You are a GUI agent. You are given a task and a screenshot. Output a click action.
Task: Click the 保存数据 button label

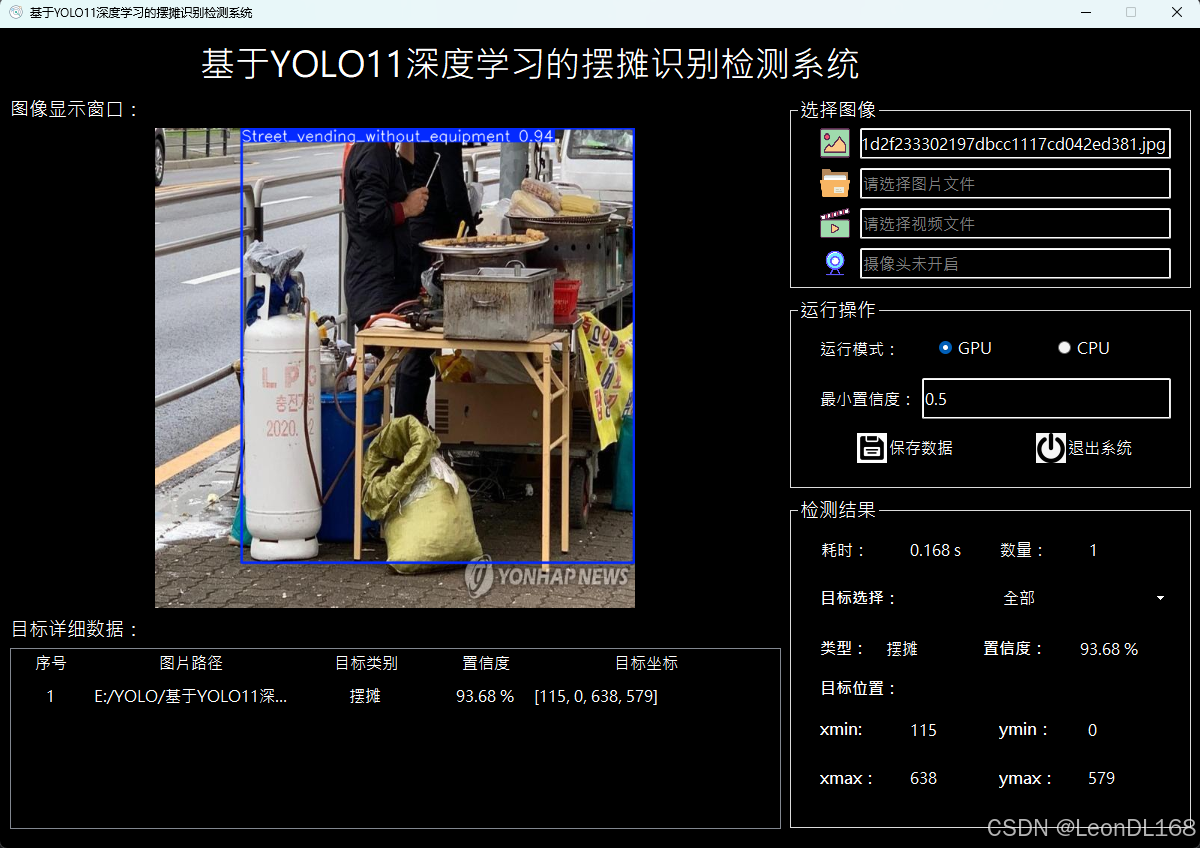(x=921, y=448)
